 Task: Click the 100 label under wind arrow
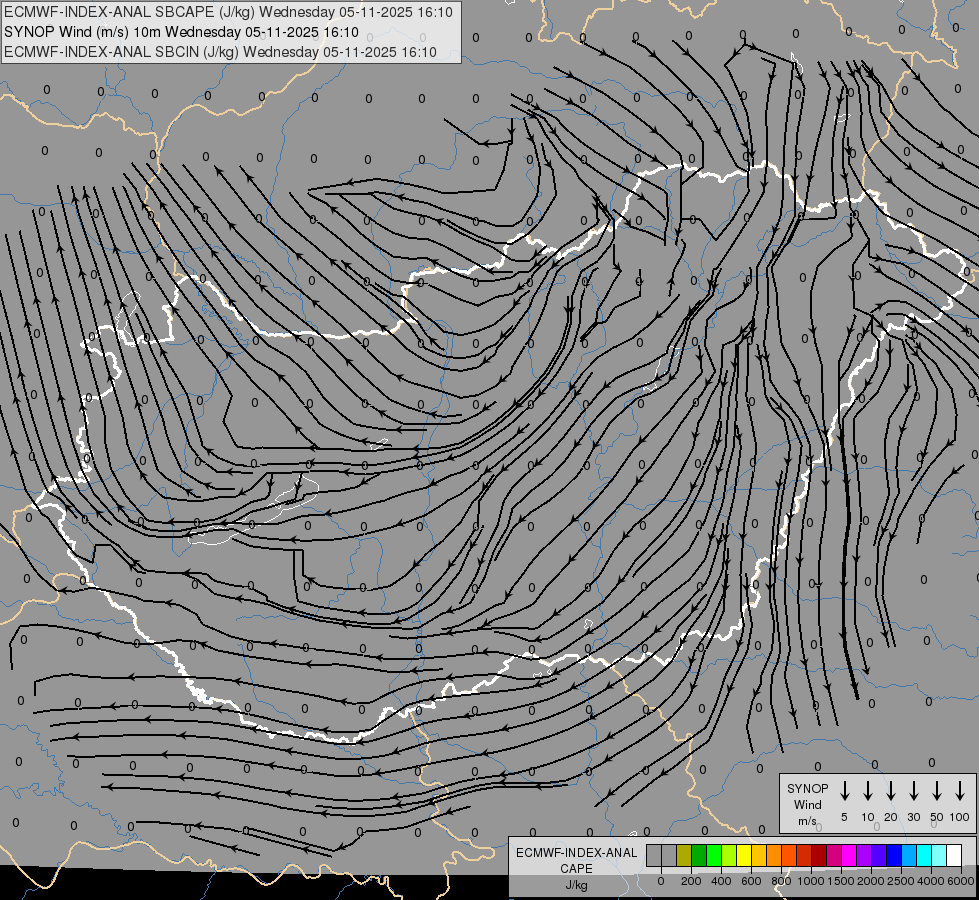click(960, 817)
